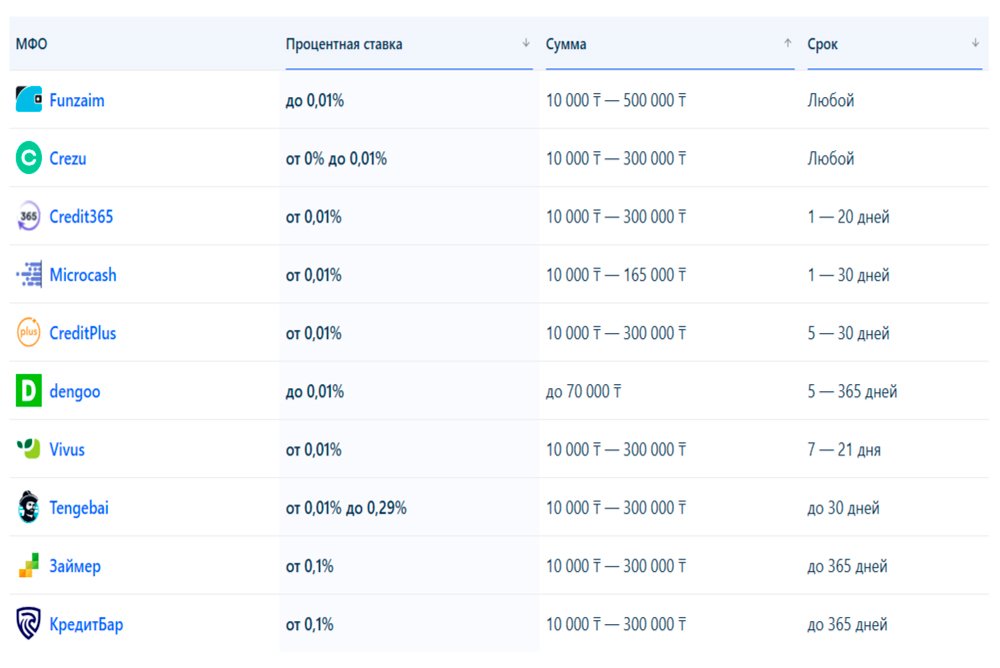Open the Funzaim lender link
The image size is (1000, 668).
77,100
